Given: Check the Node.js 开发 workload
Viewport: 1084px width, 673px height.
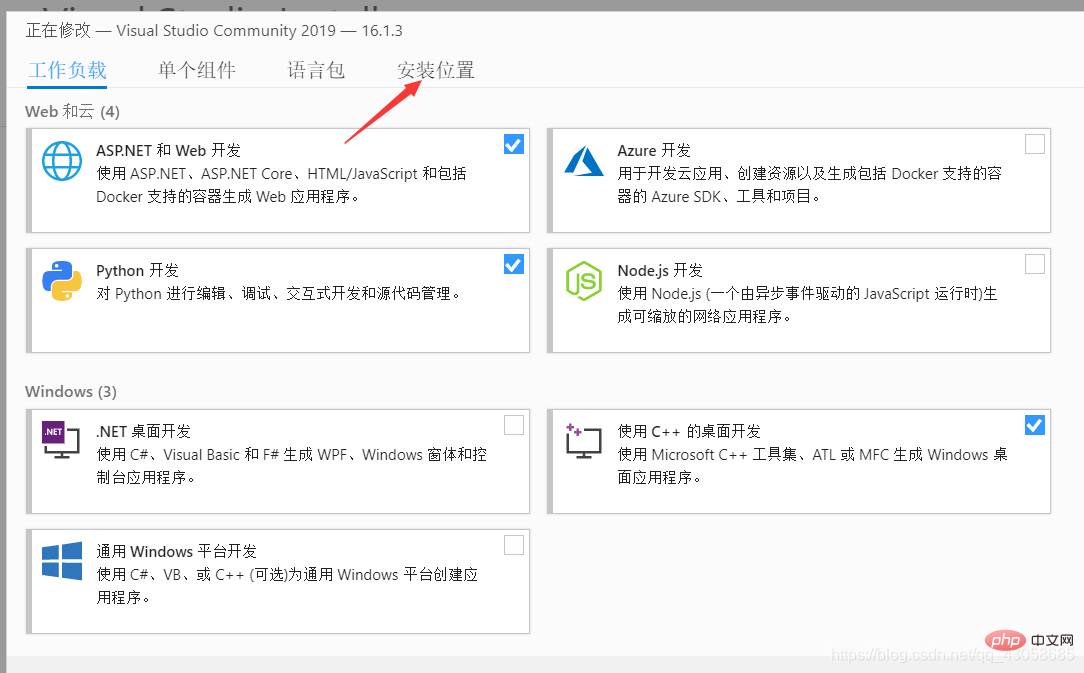Looking at the screenshot, I should pos(1034,264).
